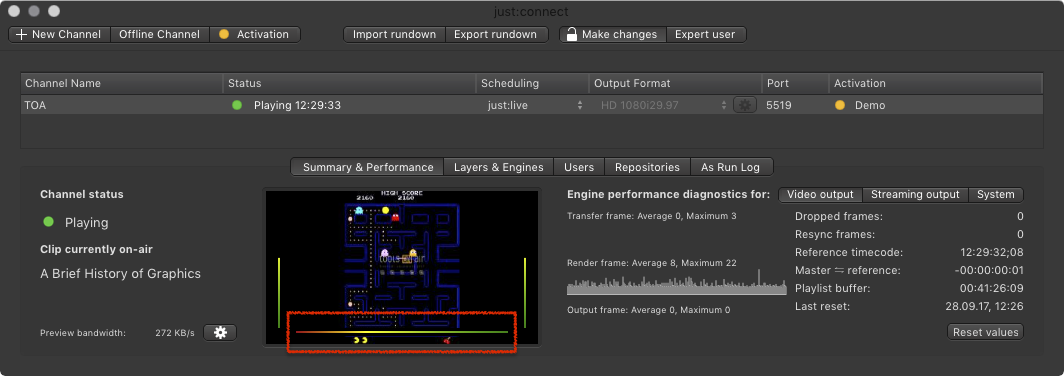Select the TOA channel row
This screenshot has height=376, width=1064.
531,105
